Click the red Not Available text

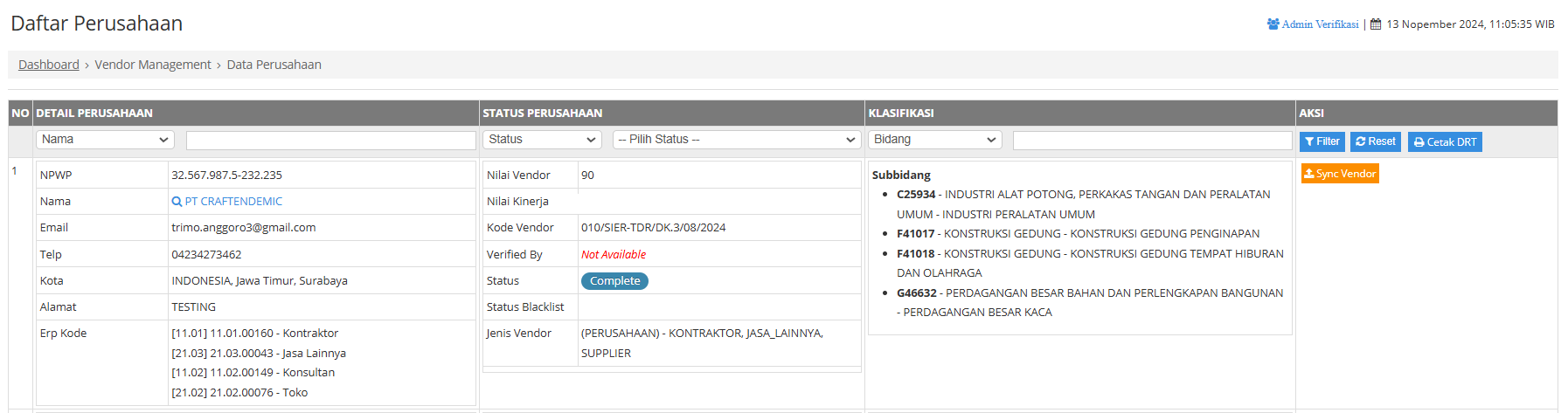tap(614, 255)
